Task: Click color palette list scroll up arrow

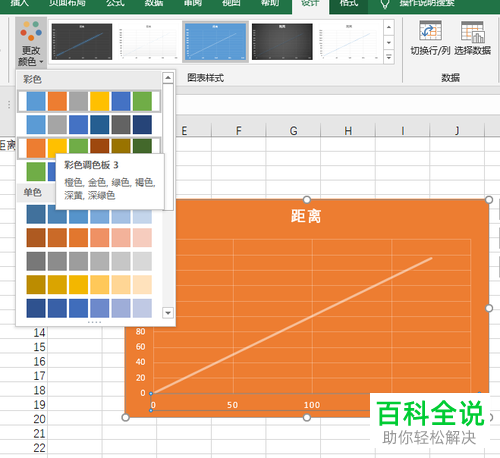Action: point(168,78)
